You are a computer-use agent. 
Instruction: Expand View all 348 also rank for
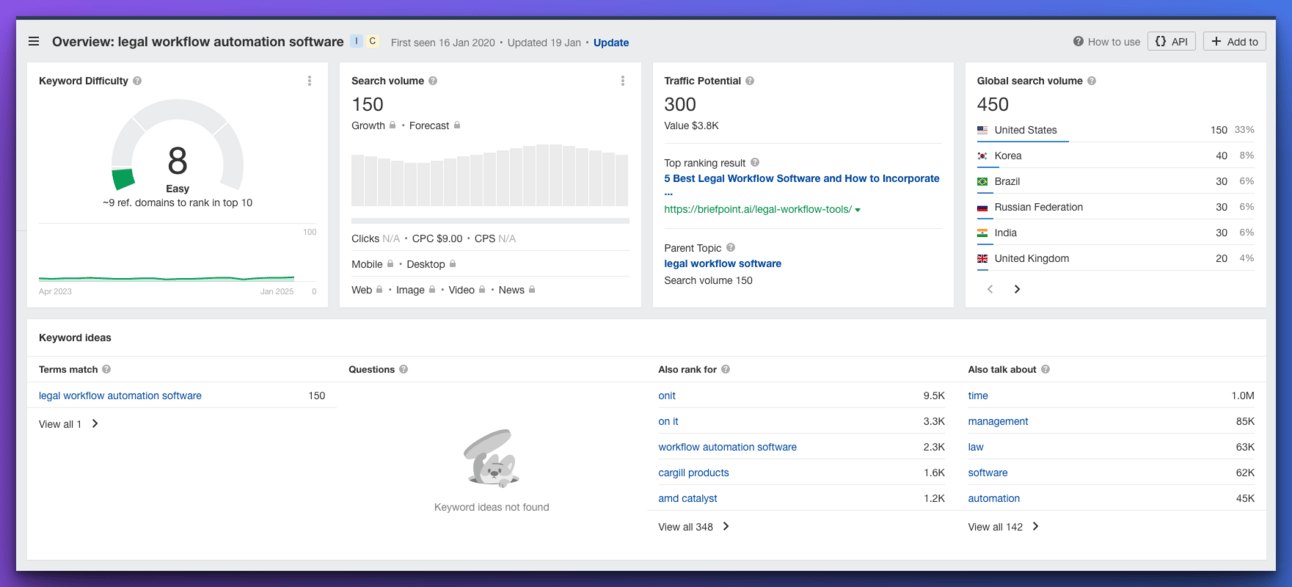click(x=694, y=527)
